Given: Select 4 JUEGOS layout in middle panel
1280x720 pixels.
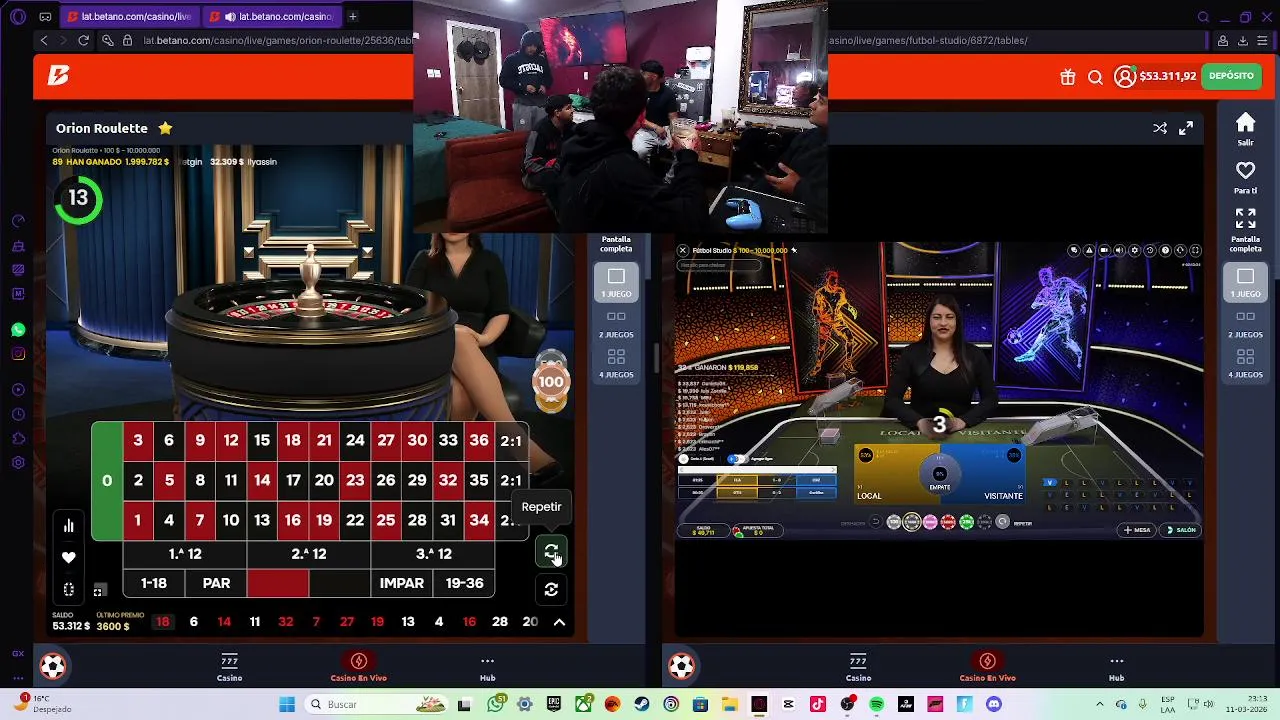Looking at the screenshot, I should pos(616,363).
